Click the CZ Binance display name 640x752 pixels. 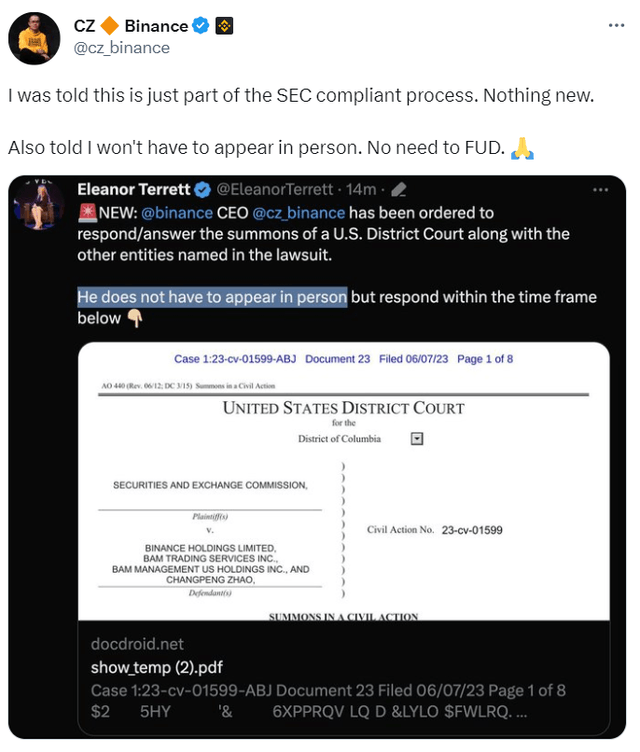pos(131,27)
